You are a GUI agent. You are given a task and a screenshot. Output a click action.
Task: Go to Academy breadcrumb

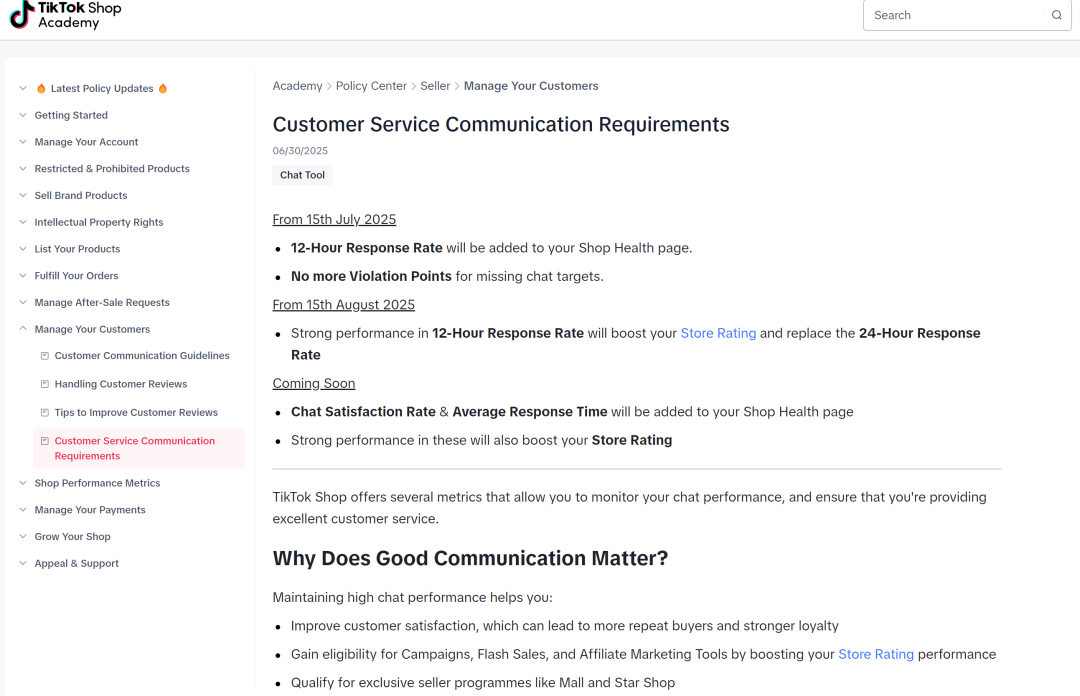(297, 86)
